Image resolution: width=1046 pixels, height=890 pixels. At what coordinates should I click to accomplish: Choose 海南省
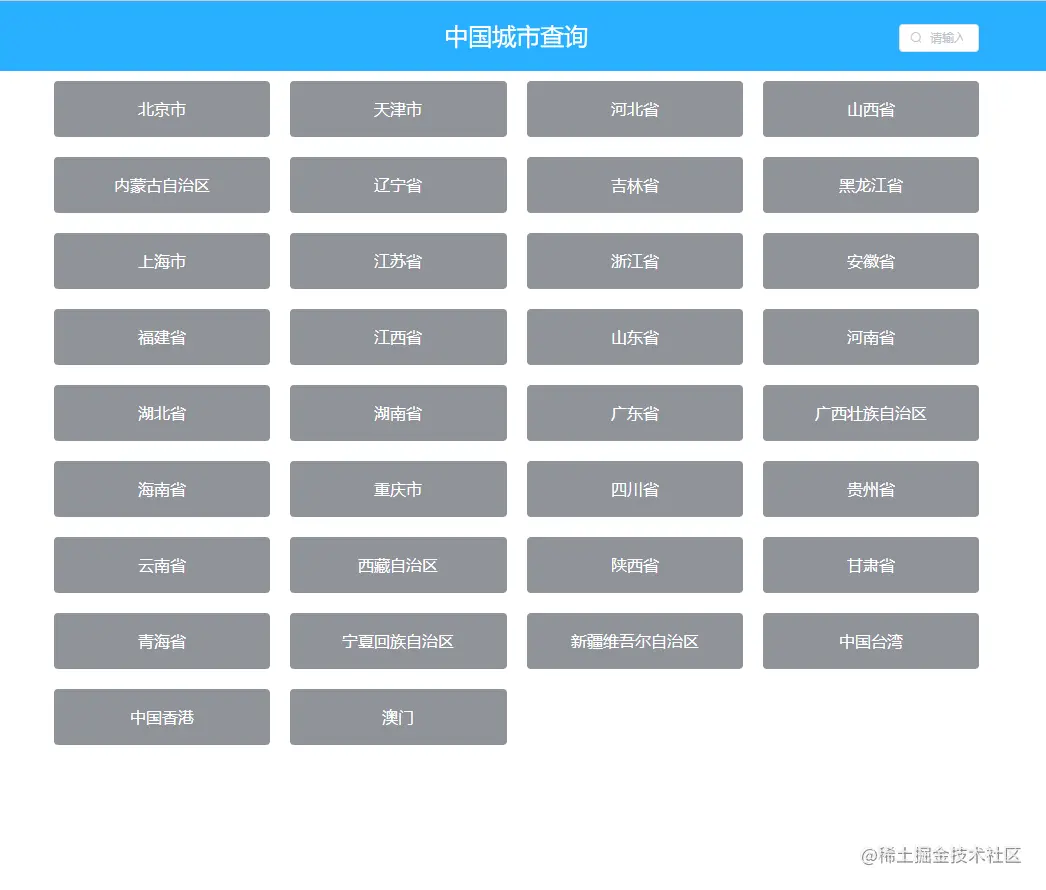162,490
